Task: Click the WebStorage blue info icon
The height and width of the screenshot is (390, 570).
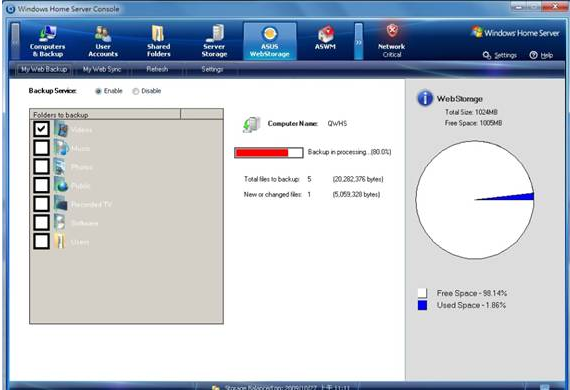Action: pos(425,98)
